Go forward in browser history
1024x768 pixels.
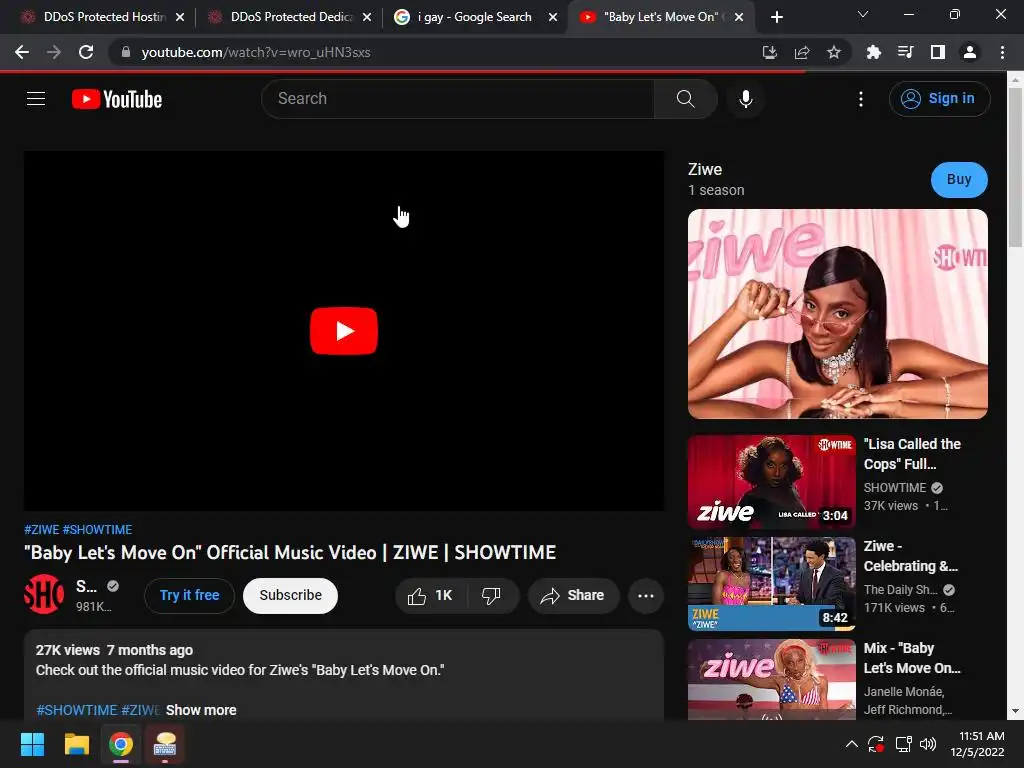[54, 52]
